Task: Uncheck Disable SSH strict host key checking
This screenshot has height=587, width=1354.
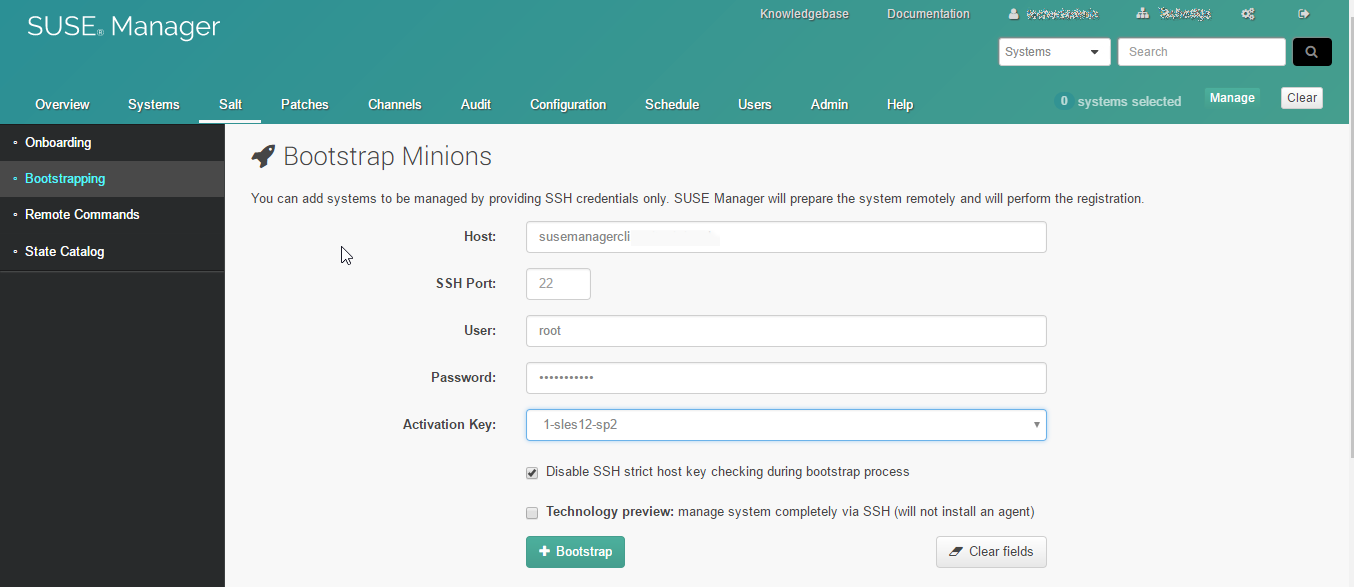Action: 532,473
